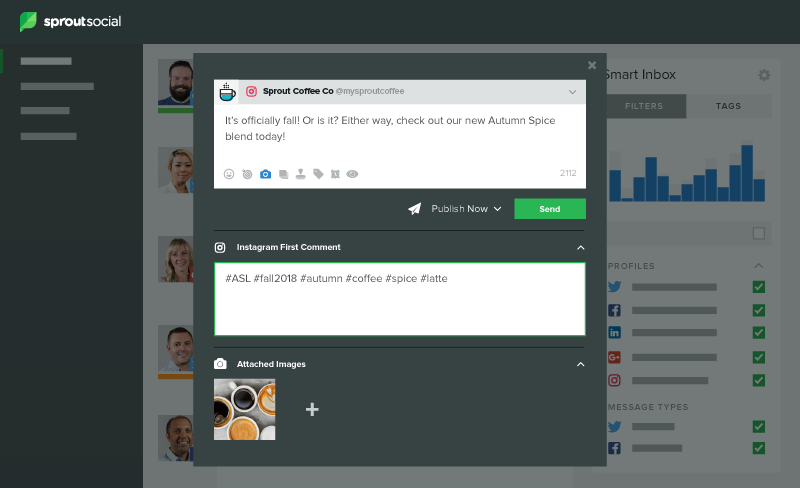800x488 pixels.
Task: Click the Sprout Social logo
Action: [x=70, y=21]
